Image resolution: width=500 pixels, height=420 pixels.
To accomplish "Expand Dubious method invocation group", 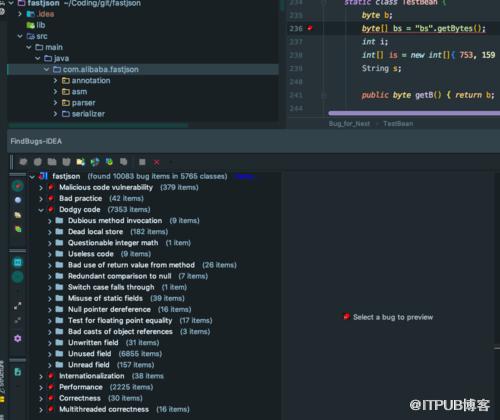I will click(50, 221).
